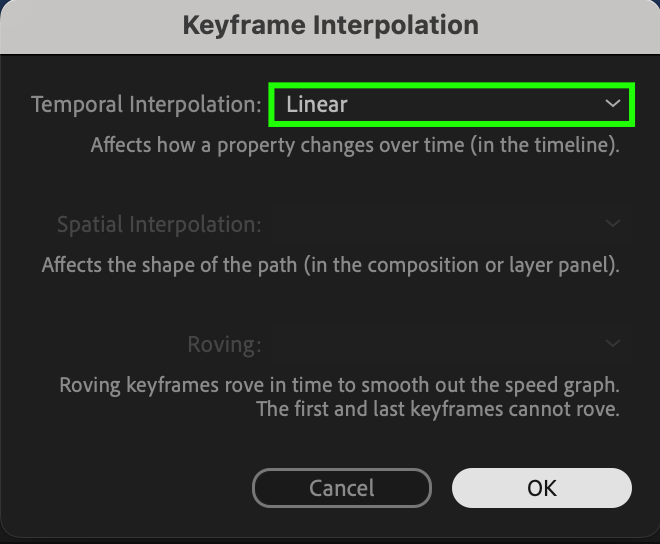
Task: Click "The first and last keyframes" line
Action: coord(438,409)
